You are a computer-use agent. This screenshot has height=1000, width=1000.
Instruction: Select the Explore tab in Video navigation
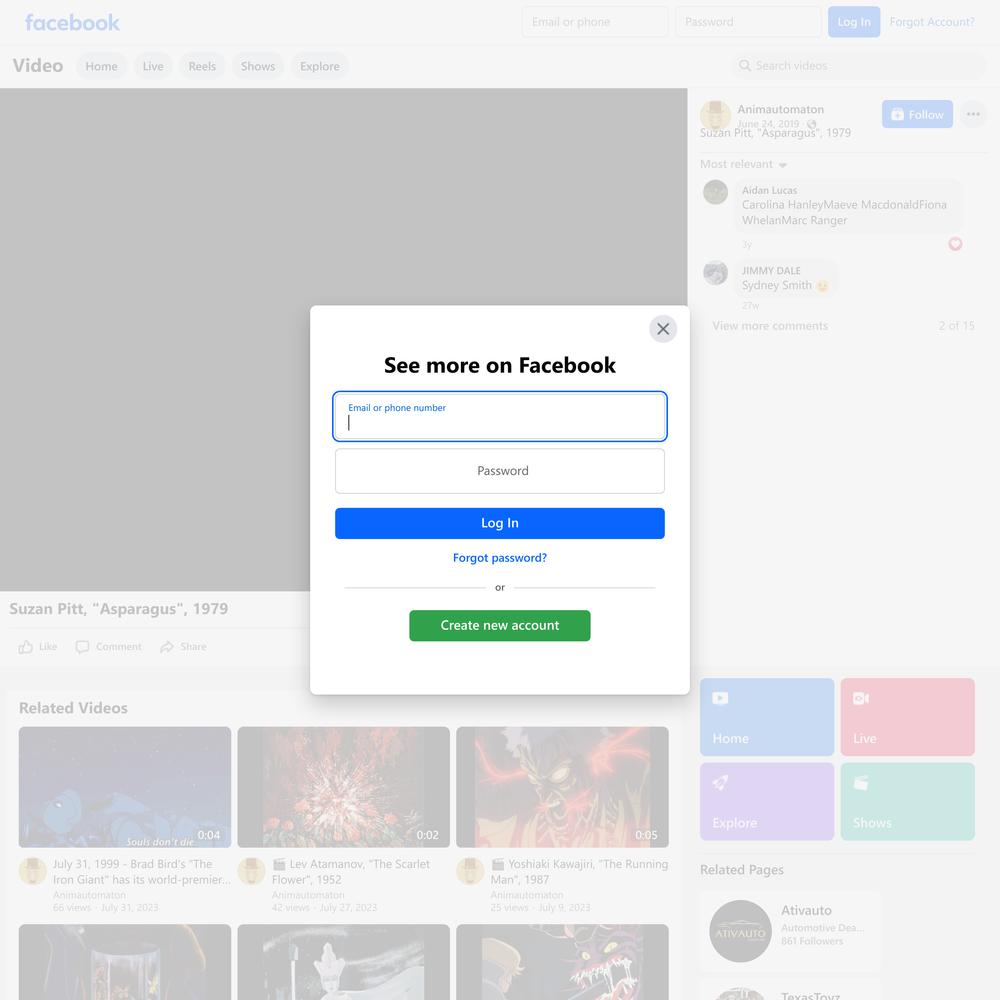point(320,66)
